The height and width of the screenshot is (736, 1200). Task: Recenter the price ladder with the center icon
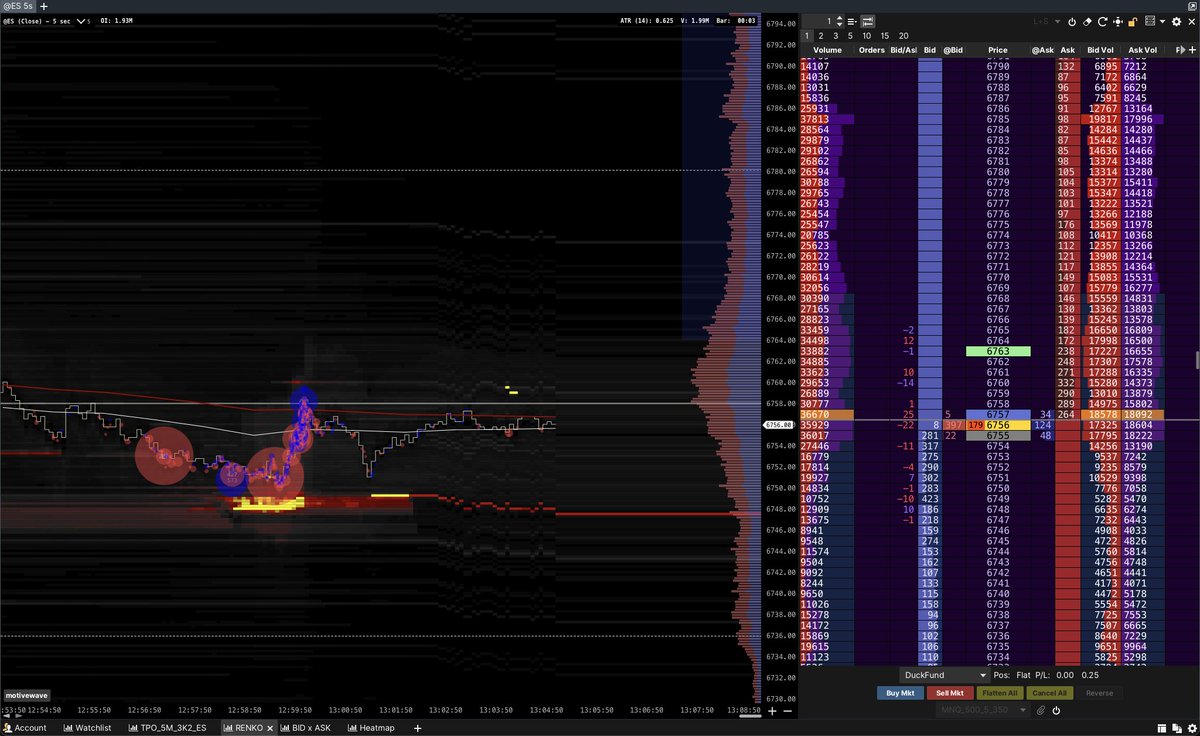coord(1117,21)
